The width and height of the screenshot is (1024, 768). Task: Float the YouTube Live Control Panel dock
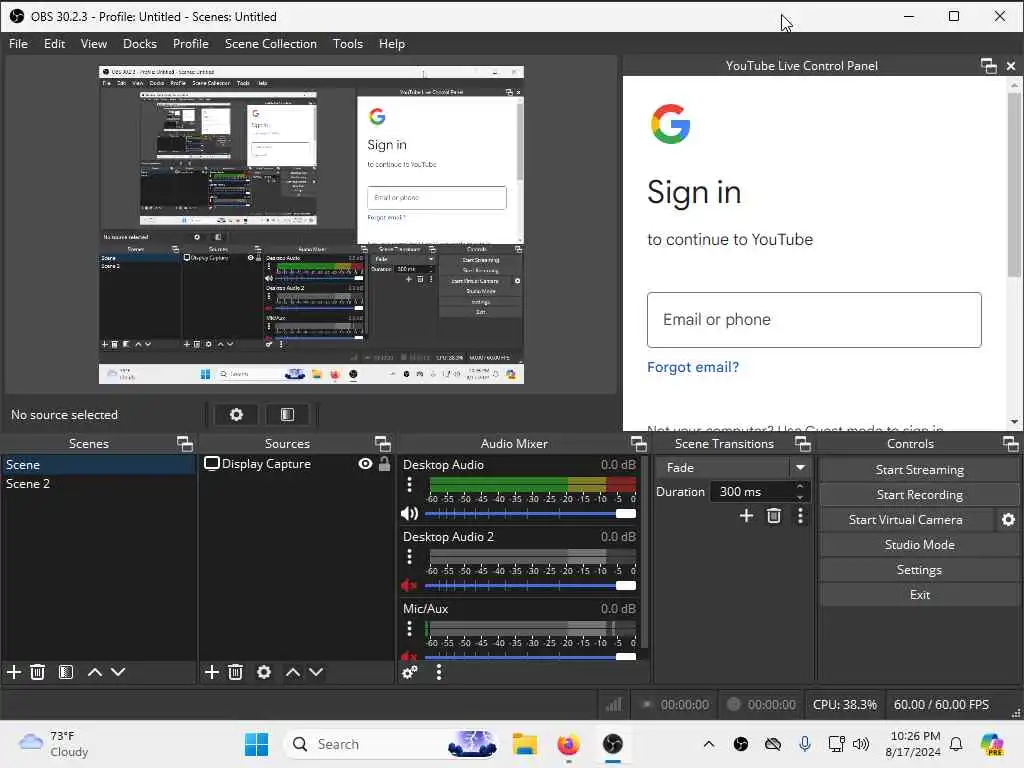click(989, 66)
